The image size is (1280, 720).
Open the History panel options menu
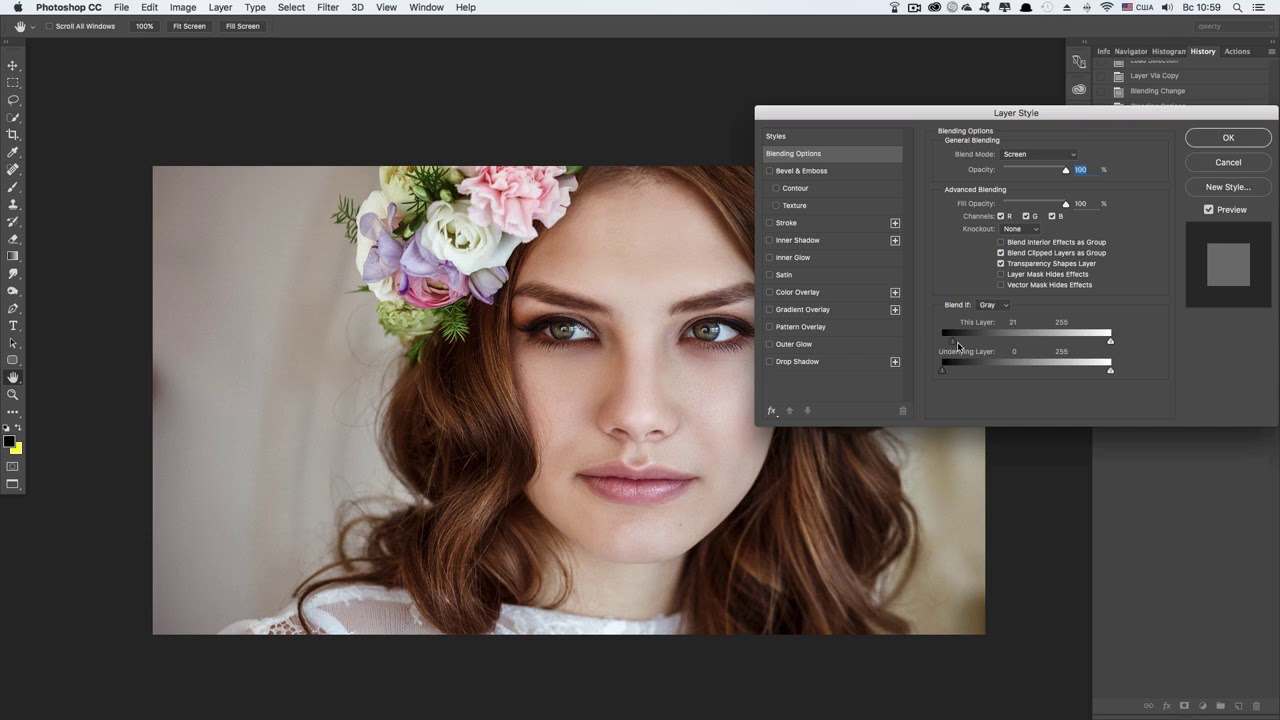click(1271, 51)
